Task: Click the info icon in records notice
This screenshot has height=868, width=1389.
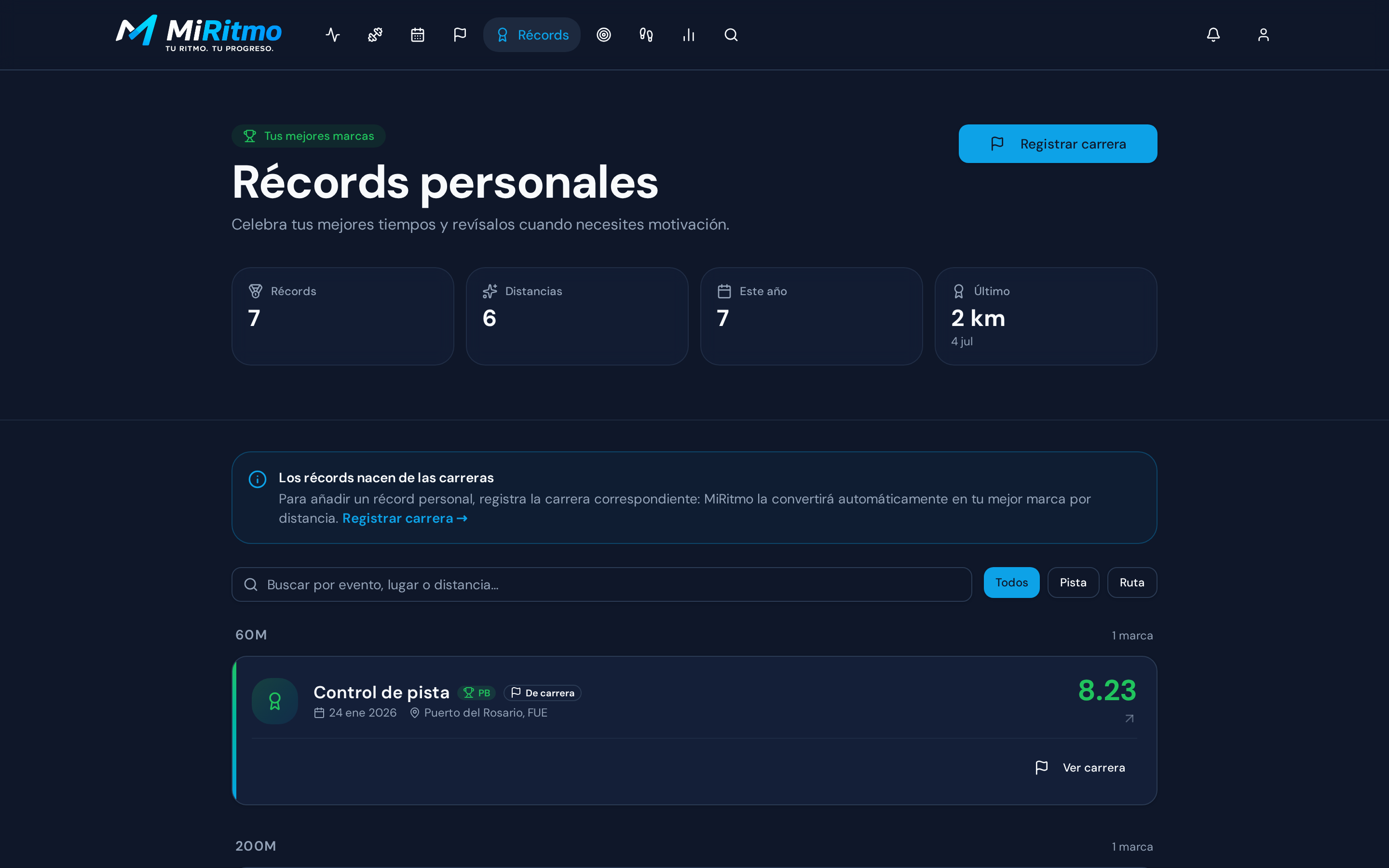Action: coord(257,479)
